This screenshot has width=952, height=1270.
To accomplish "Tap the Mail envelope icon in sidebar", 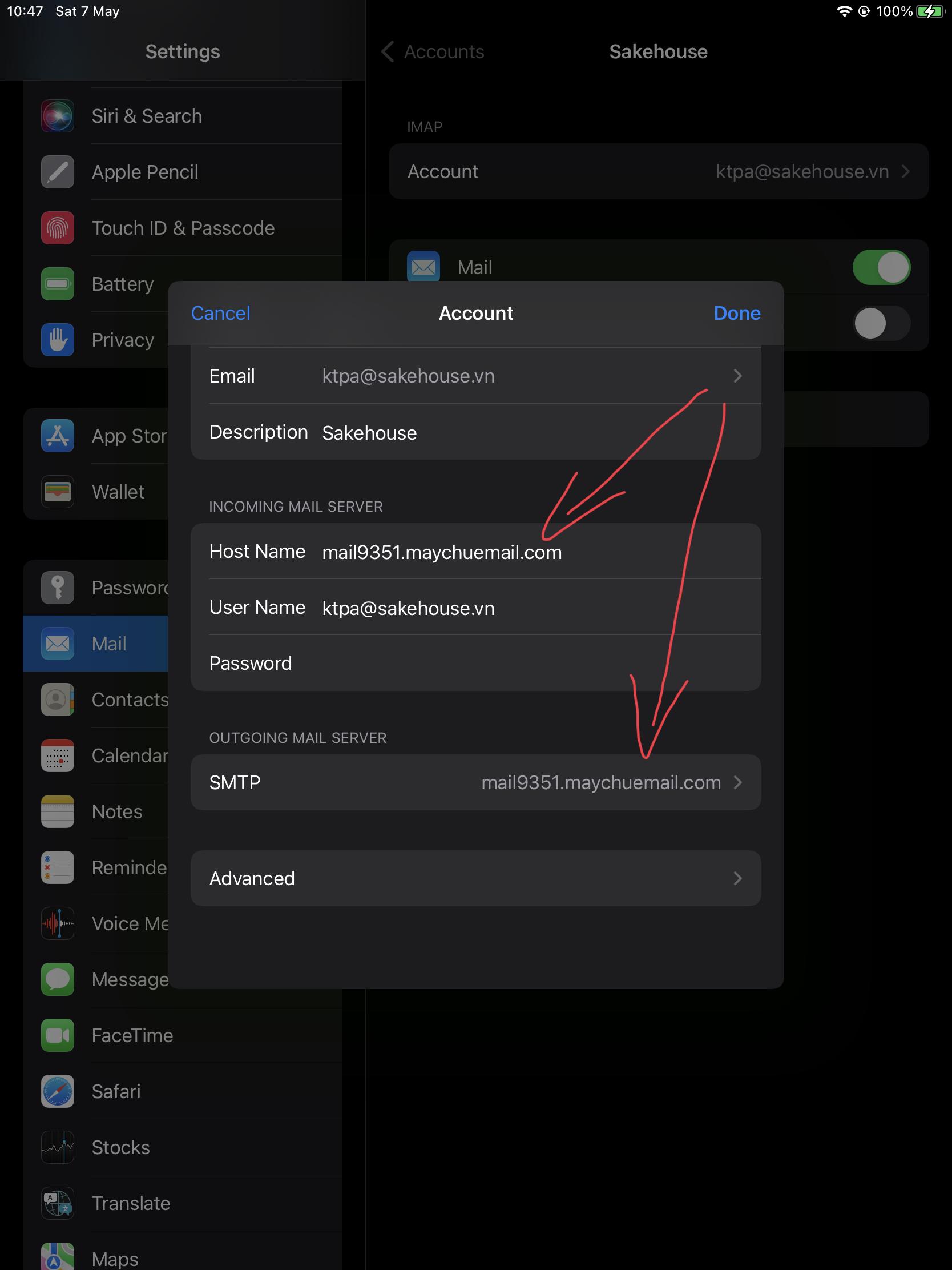I will pos(58,644).
